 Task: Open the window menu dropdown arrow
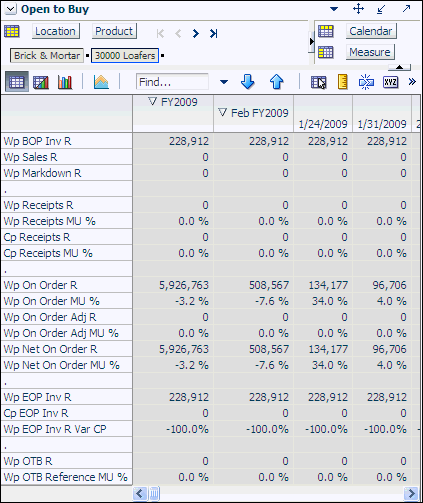point(334,9)
